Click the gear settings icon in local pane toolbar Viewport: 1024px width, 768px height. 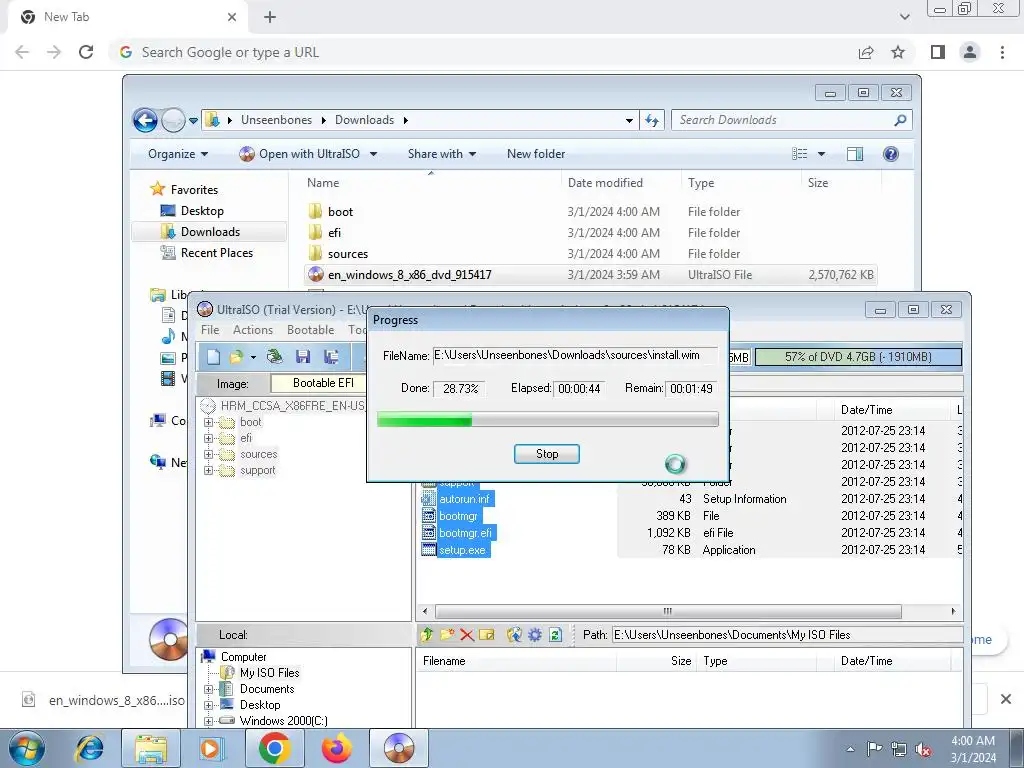[535, 634]
